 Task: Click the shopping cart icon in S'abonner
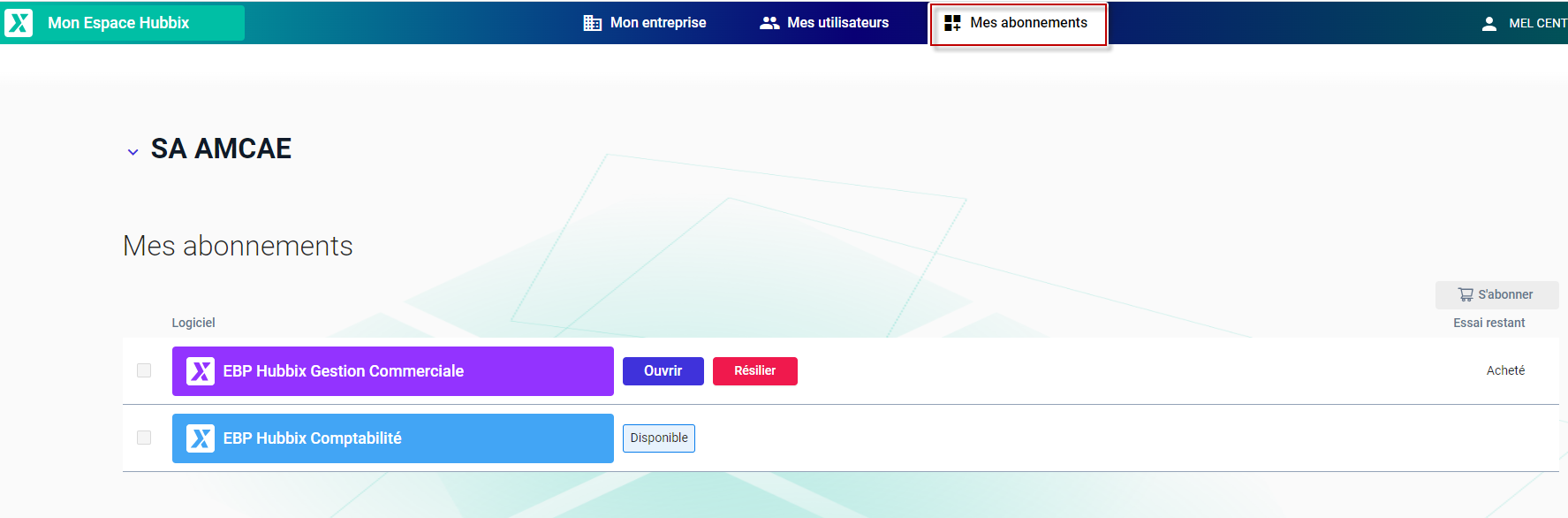pyautogui.click(x=1466, y=294)
